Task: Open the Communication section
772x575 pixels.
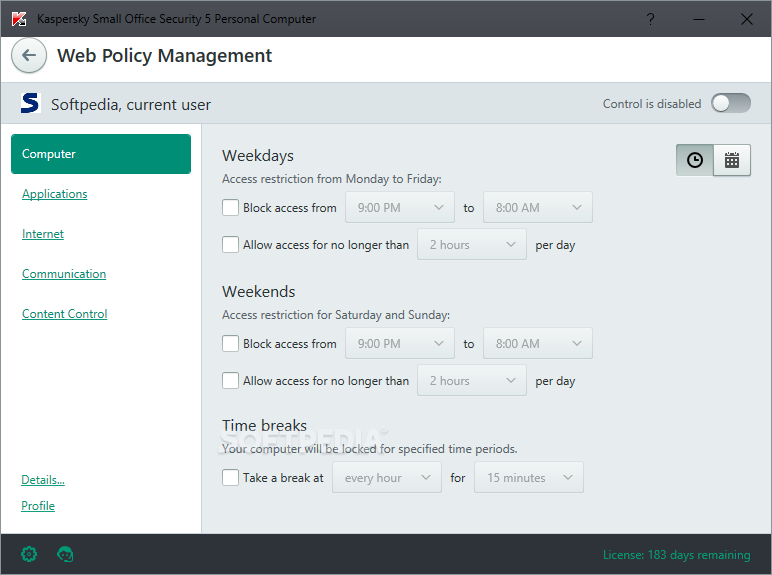Action: point(64,274)
